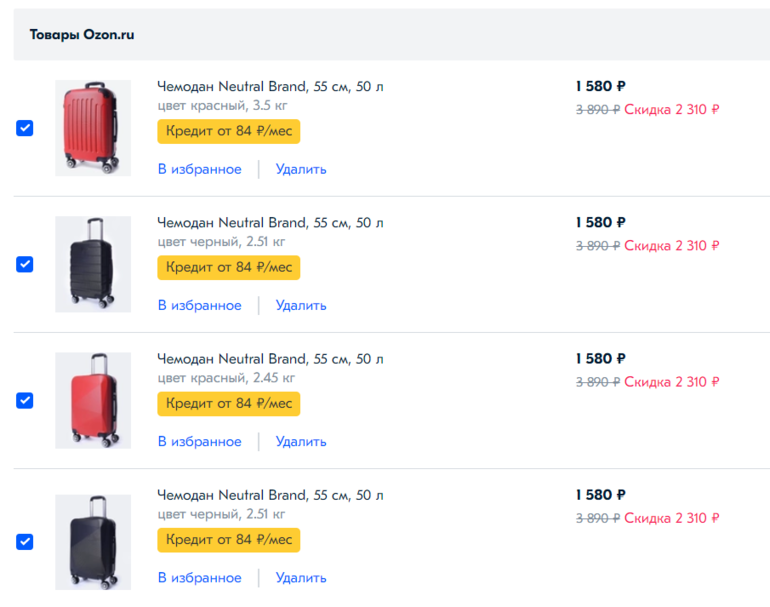Click 'В избранное' for the last item
This screenshot has width=770, height=607.
pyautogui.click(x=199, y=577)
